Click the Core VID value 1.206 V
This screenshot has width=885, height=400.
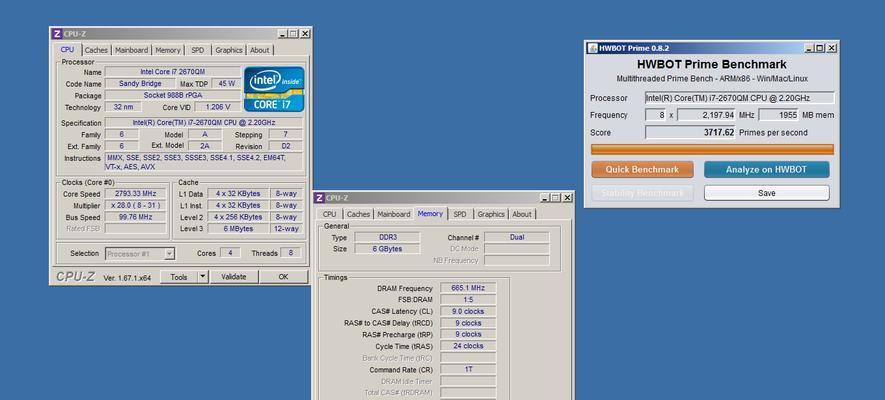218,107
